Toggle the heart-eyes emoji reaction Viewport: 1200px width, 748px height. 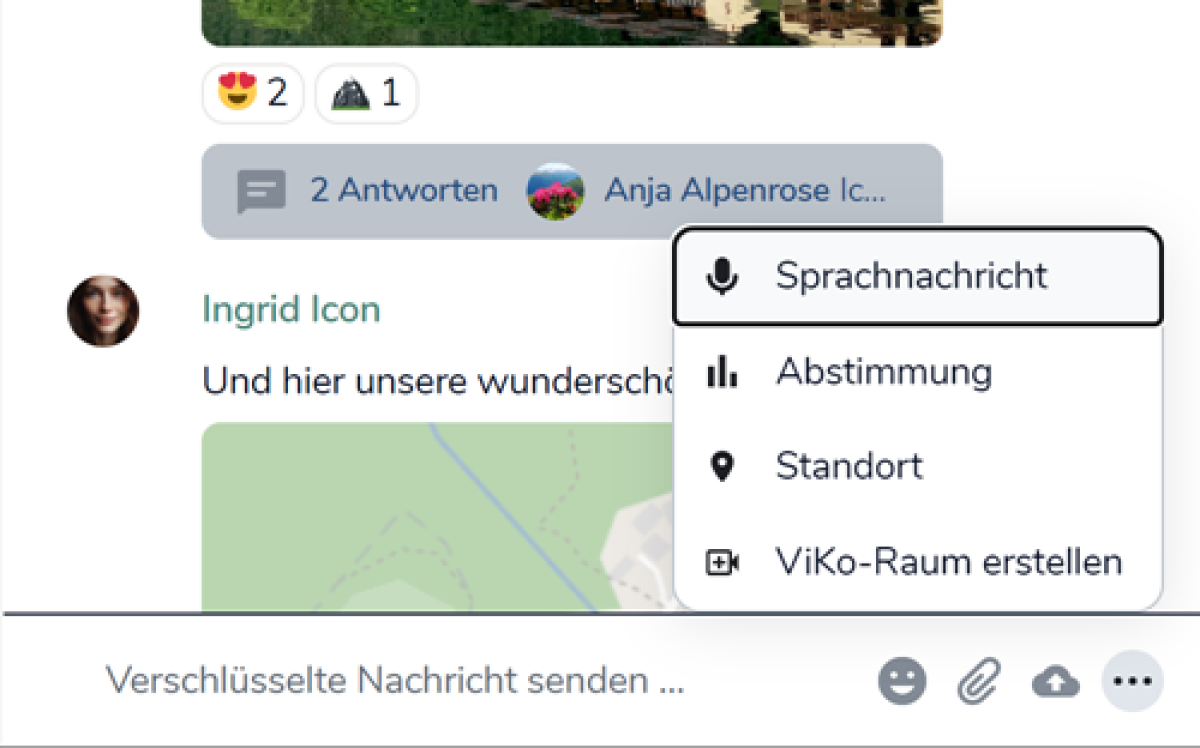coord(252,94)
